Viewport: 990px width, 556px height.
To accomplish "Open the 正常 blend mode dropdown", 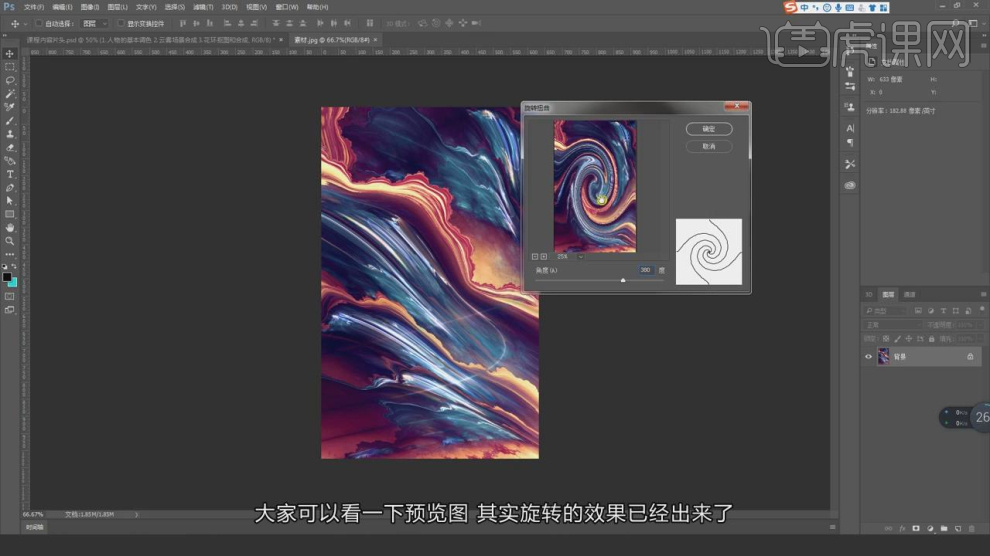I will click(893, 325).
